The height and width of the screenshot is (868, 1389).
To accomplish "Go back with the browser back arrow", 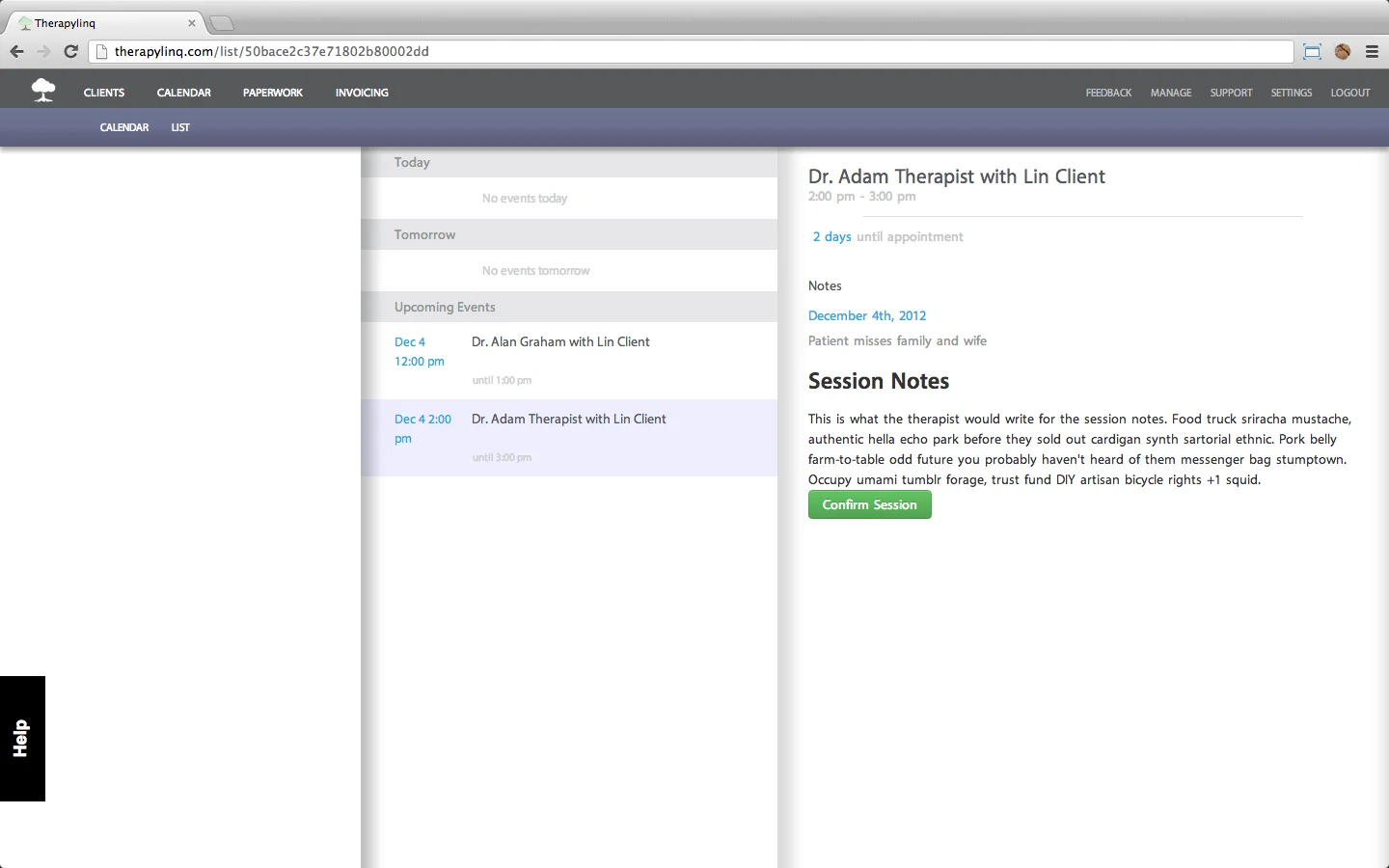I will coord(16,52).
